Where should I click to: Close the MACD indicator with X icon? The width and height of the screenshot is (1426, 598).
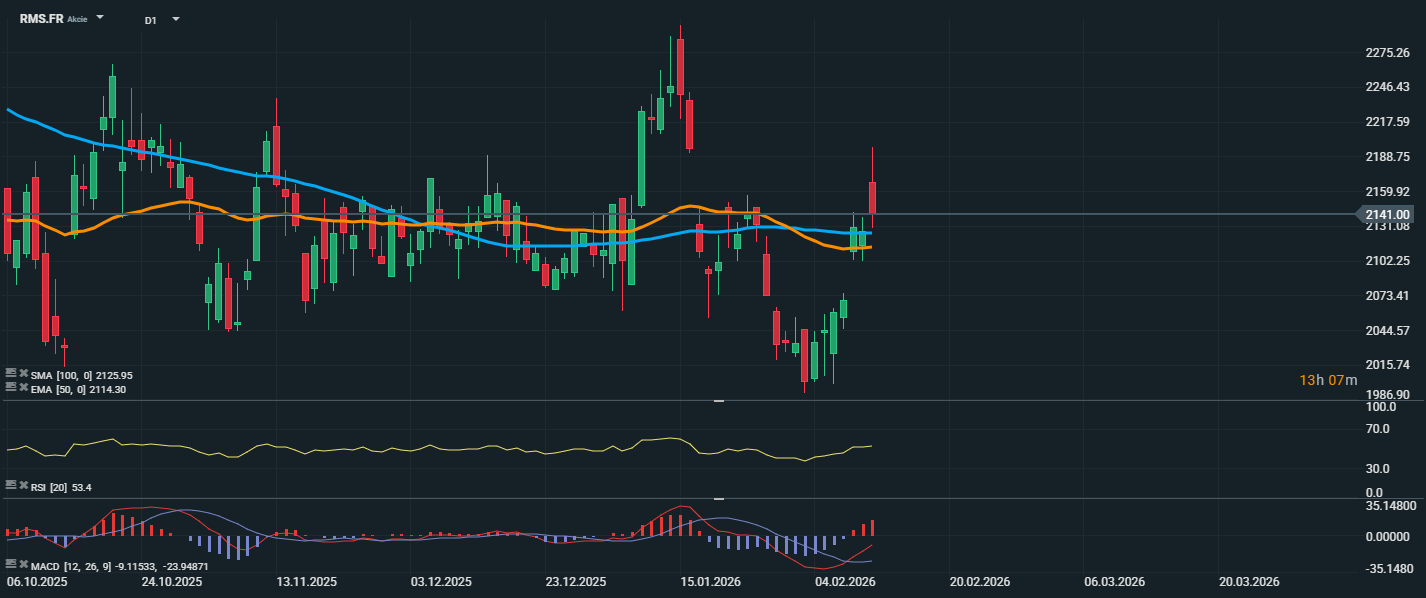23,565
